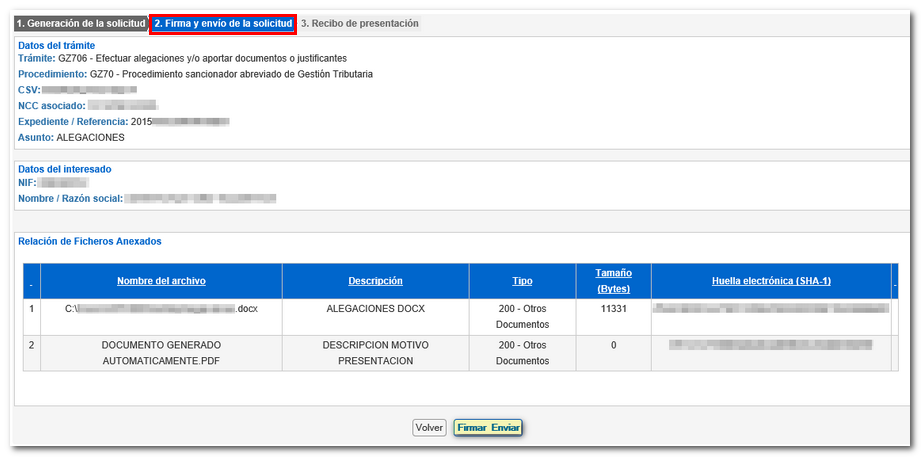Image resolution: width=921 pixels, height=457 pixels.
Task: Select the Firma y envío de la solicitud tab
Action: (223, 23)
